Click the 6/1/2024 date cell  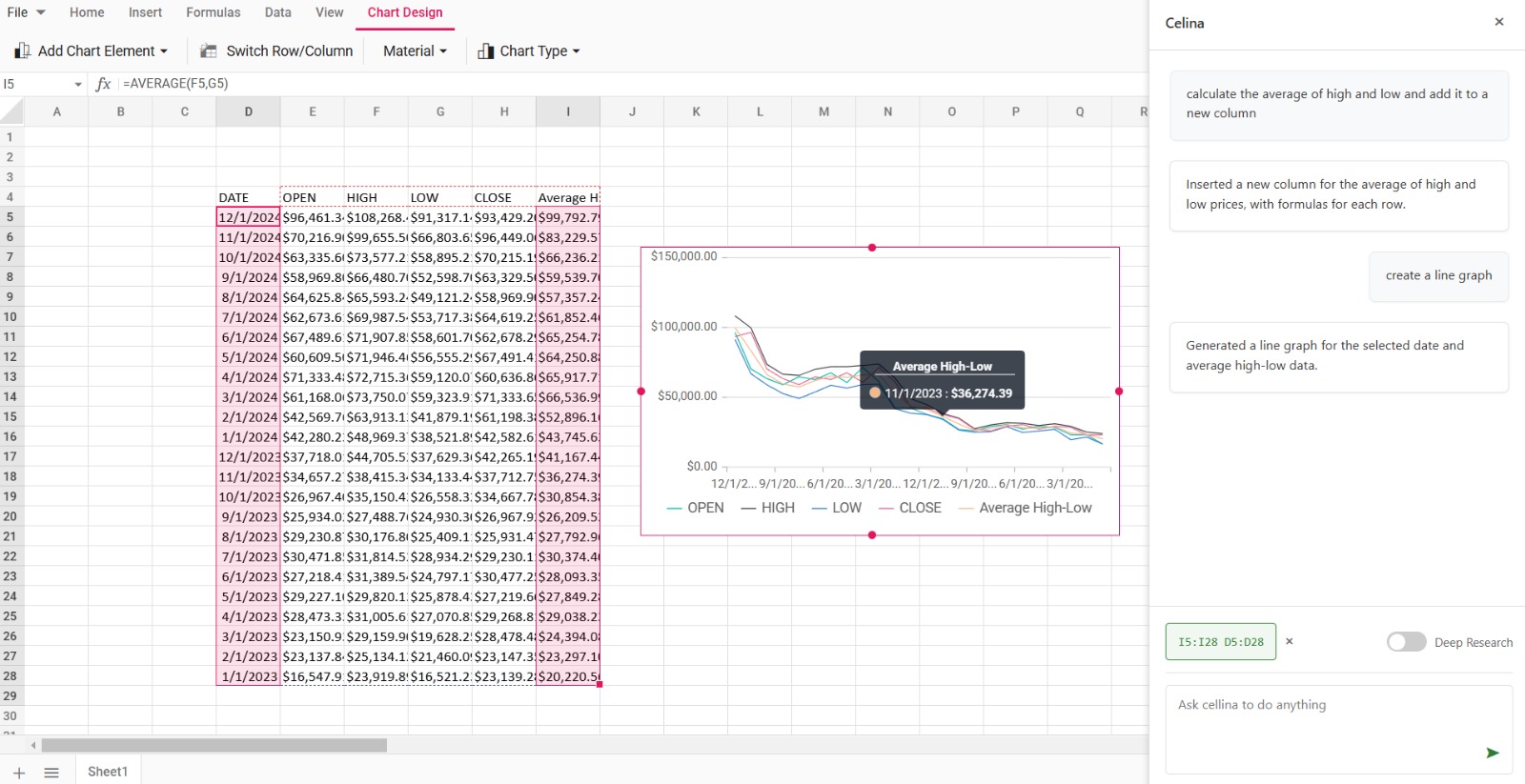248,337
